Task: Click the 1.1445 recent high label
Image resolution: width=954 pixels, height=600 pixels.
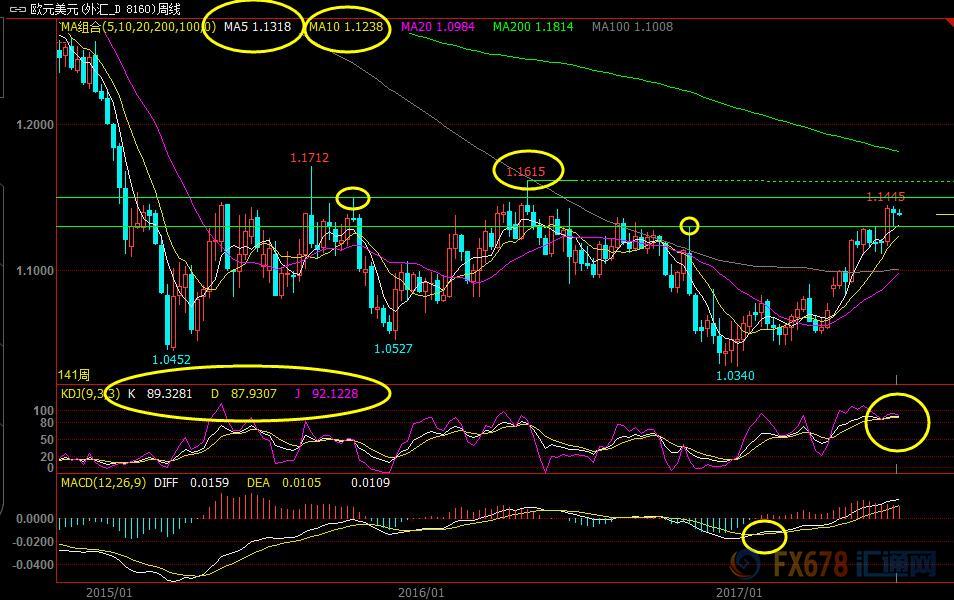Action: point(885,197)
